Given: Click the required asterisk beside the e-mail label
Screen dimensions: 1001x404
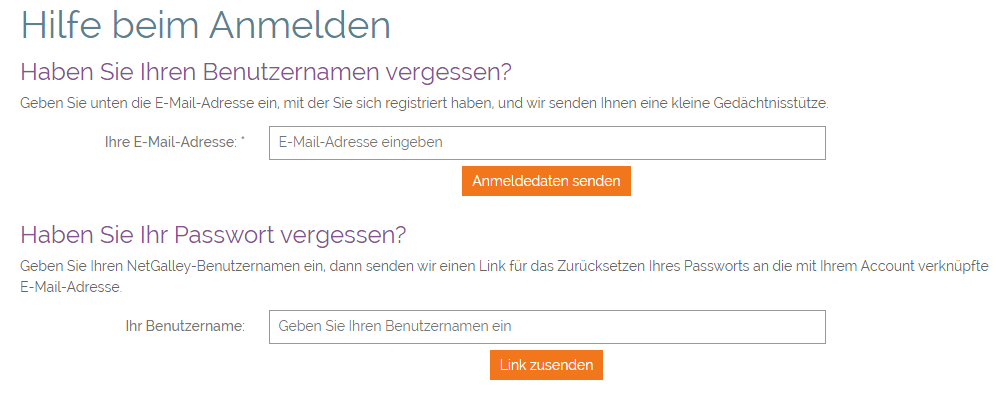Looking at the screenshot, I should pyautogui.click(x=243, y=140).
